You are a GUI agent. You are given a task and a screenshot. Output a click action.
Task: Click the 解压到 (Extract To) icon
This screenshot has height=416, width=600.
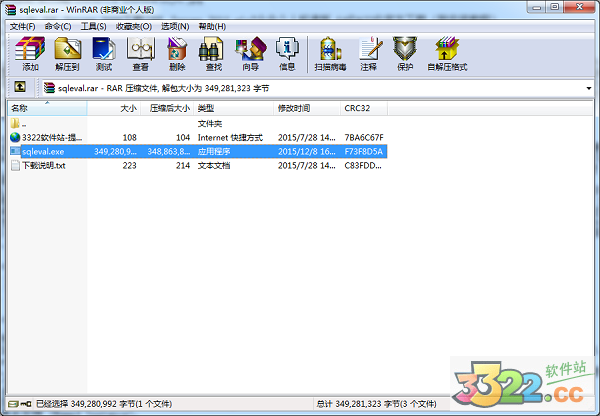pos(67,54)
